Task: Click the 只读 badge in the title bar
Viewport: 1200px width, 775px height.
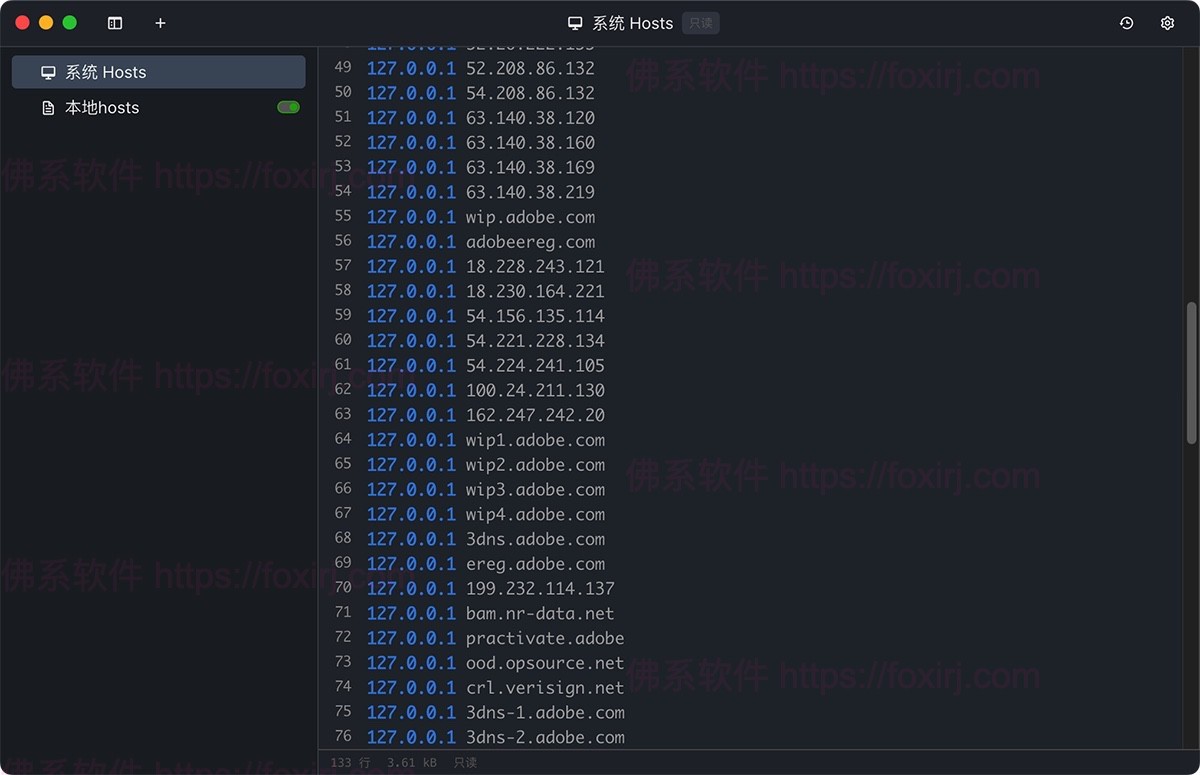Action: click(700, 23)
